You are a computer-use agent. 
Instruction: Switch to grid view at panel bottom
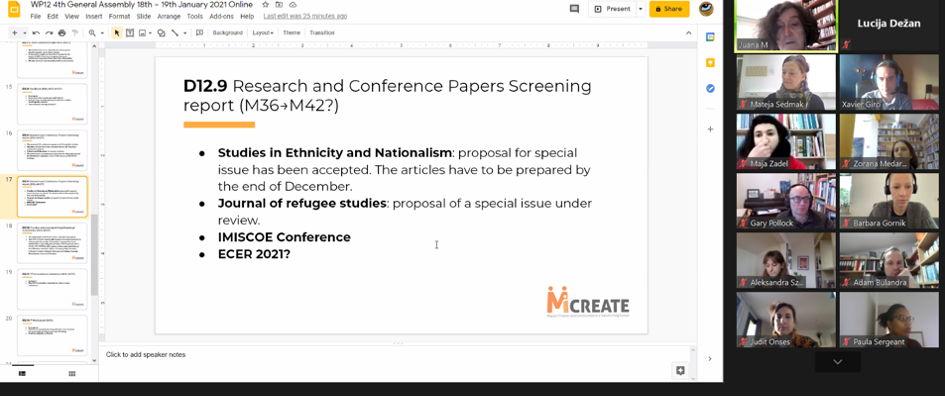click(x=72, y=374)
